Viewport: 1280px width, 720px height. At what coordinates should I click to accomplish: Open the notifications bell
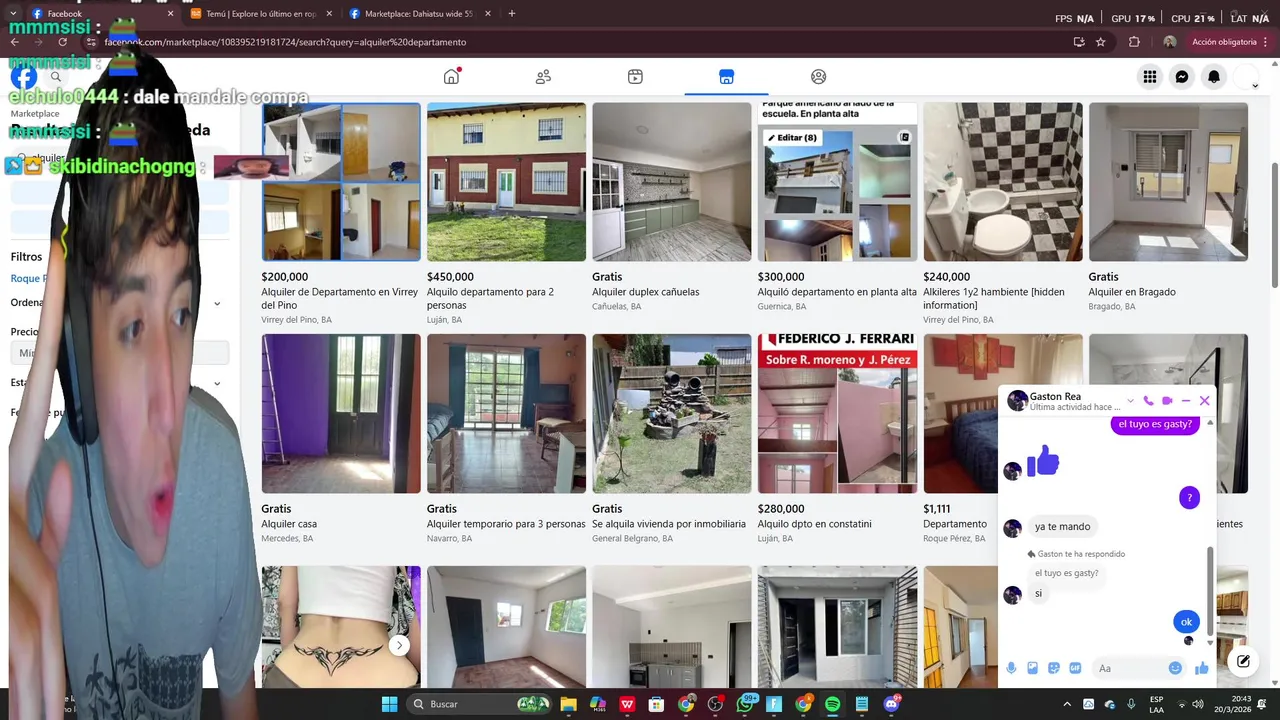[x=1214, y=77]
